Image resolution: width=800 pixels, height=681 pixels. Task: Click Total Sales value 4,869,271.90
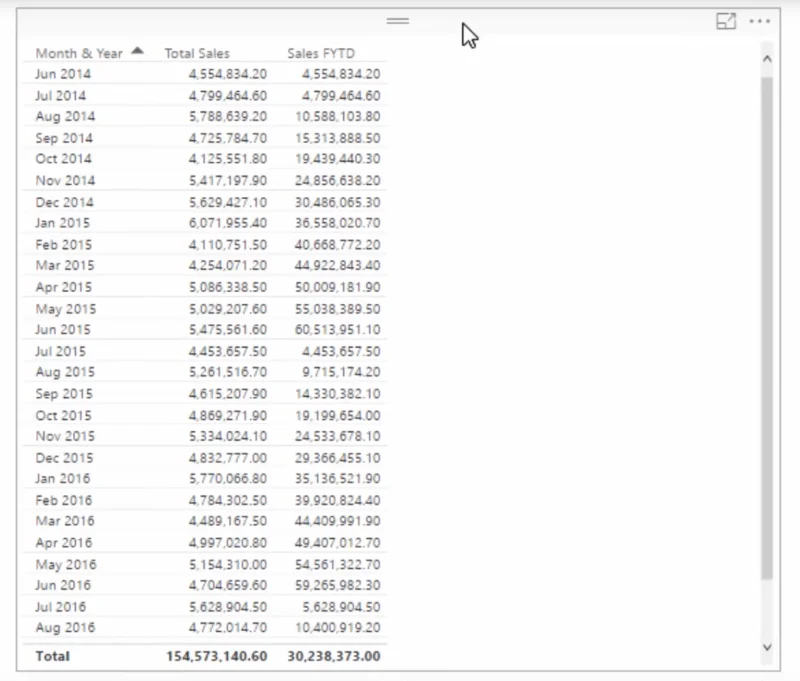(x=228, y=416)
